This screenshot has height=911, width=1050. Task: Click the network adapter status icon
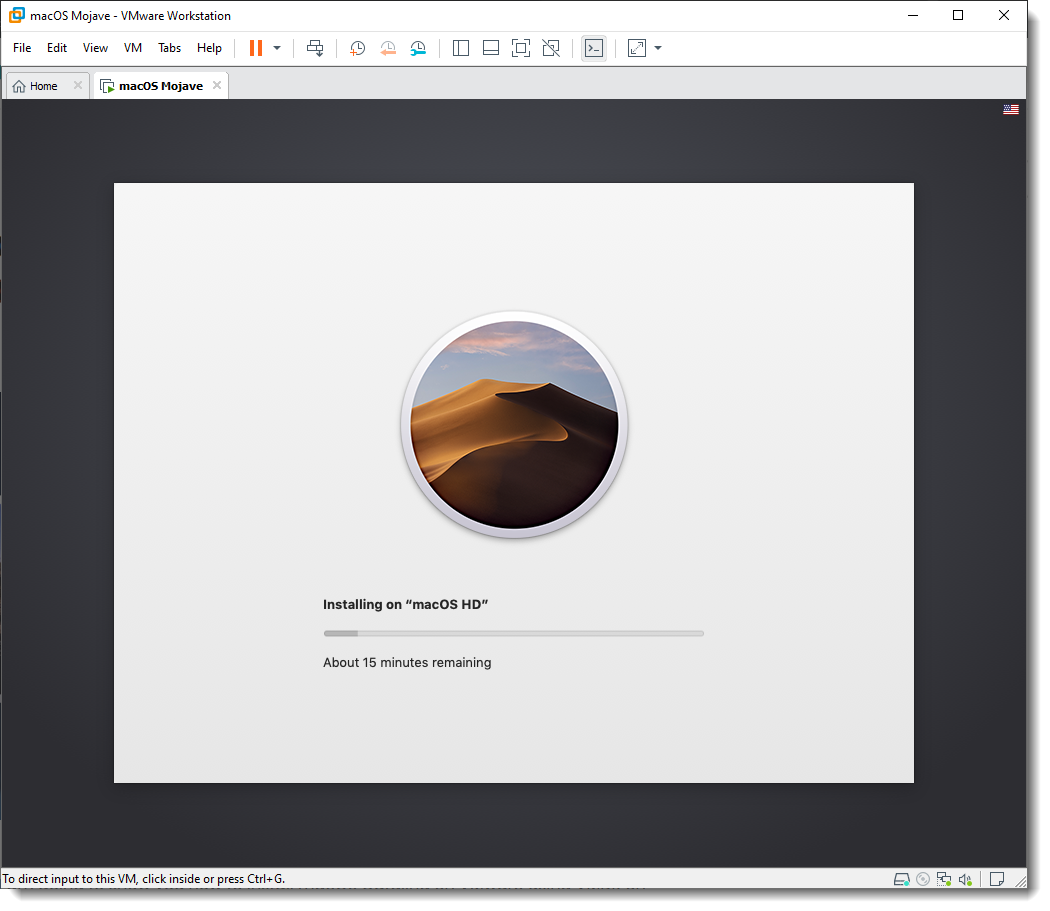click(x=944, y=880)
